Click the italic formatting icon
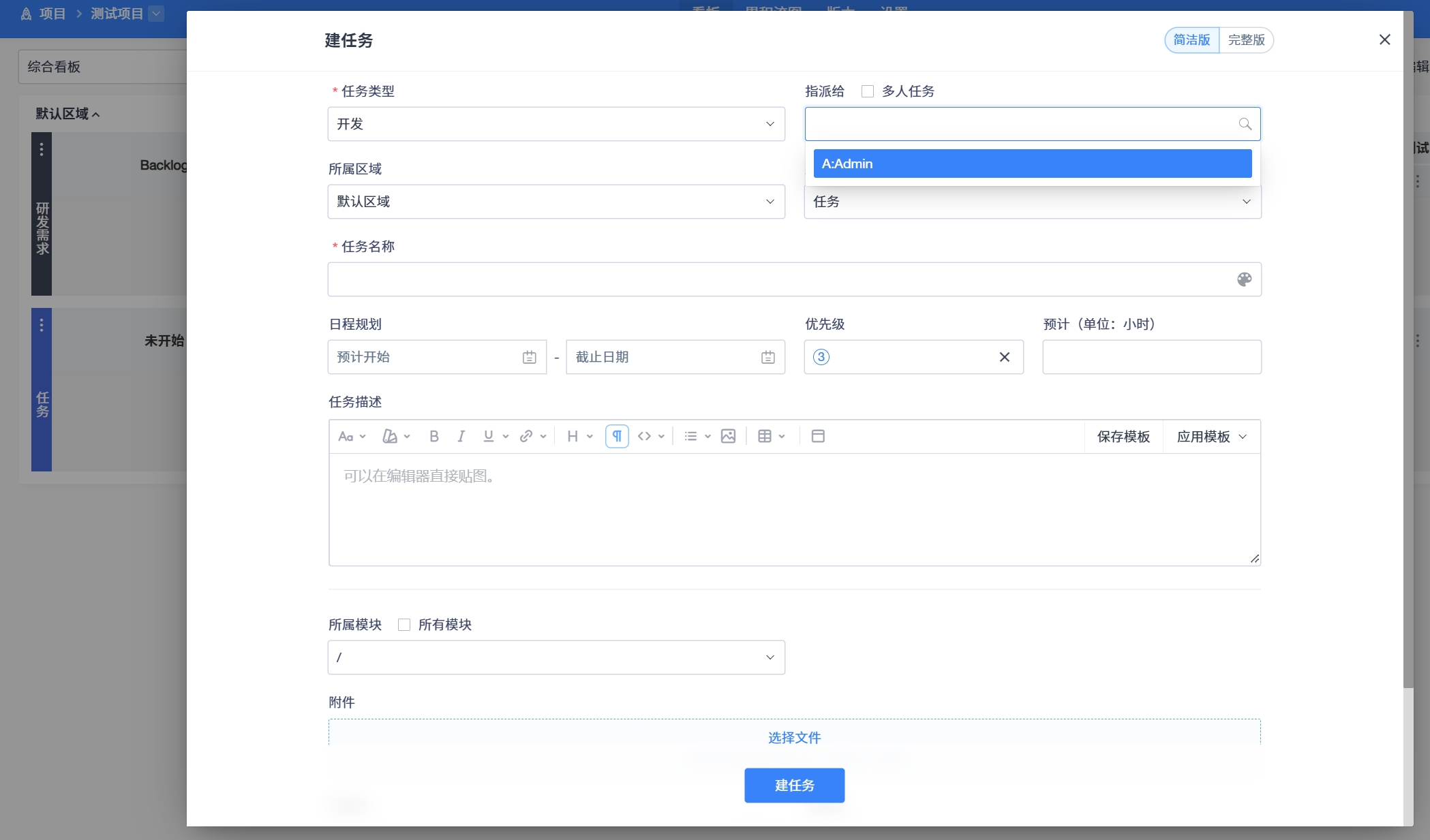This screenshot has width=1430, height=840. [461, 436]
